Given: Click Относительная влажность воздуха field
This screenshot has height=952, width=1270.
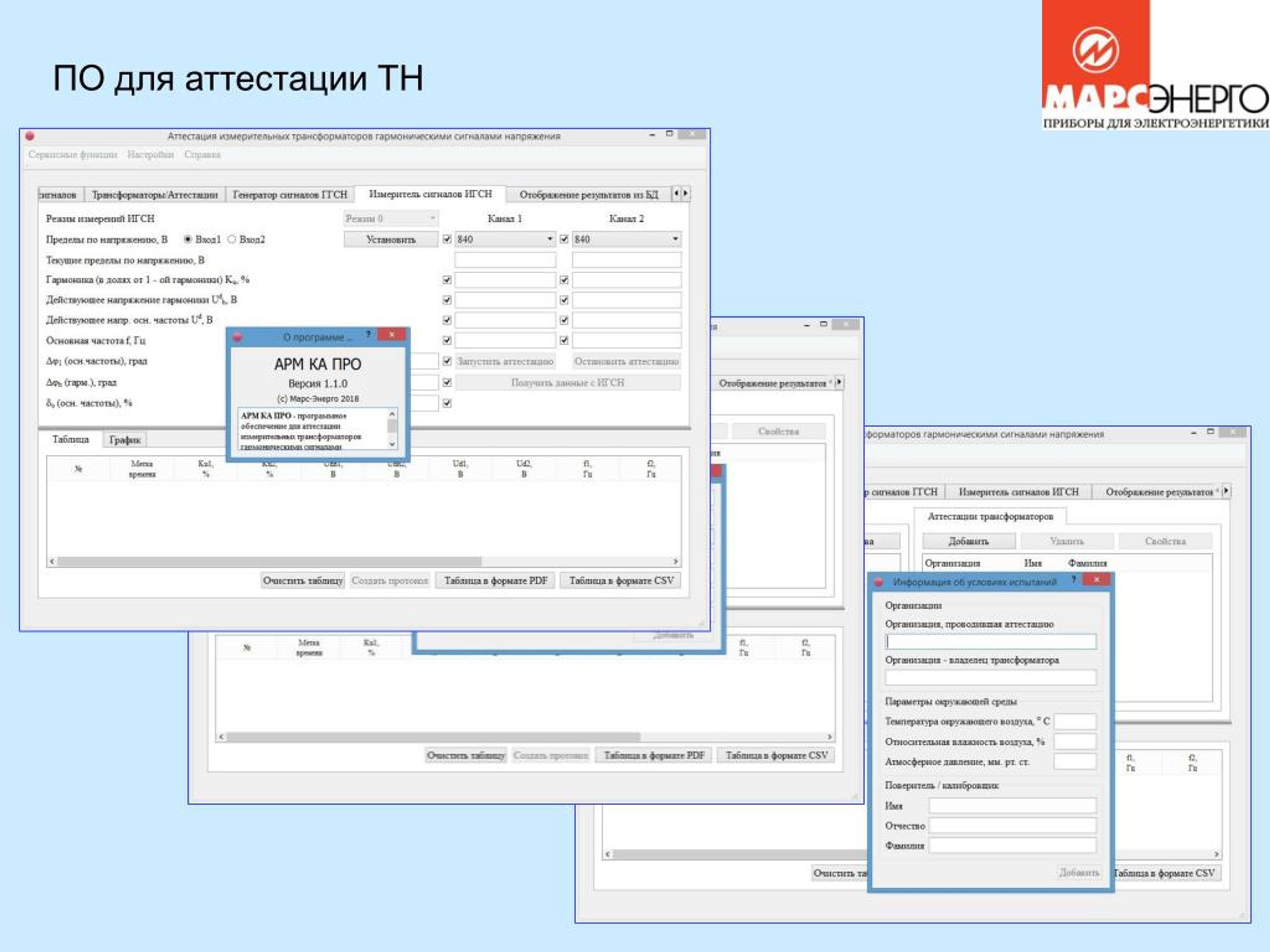Looking at the screenshot, I should click(x=1075, y=741).
